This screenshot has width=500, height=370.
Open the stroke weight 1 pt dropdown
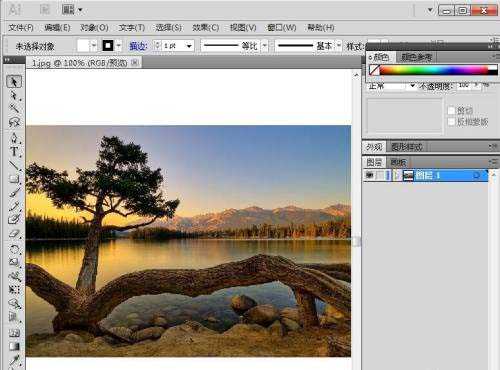pyautogui.click(x=189, y=46)
